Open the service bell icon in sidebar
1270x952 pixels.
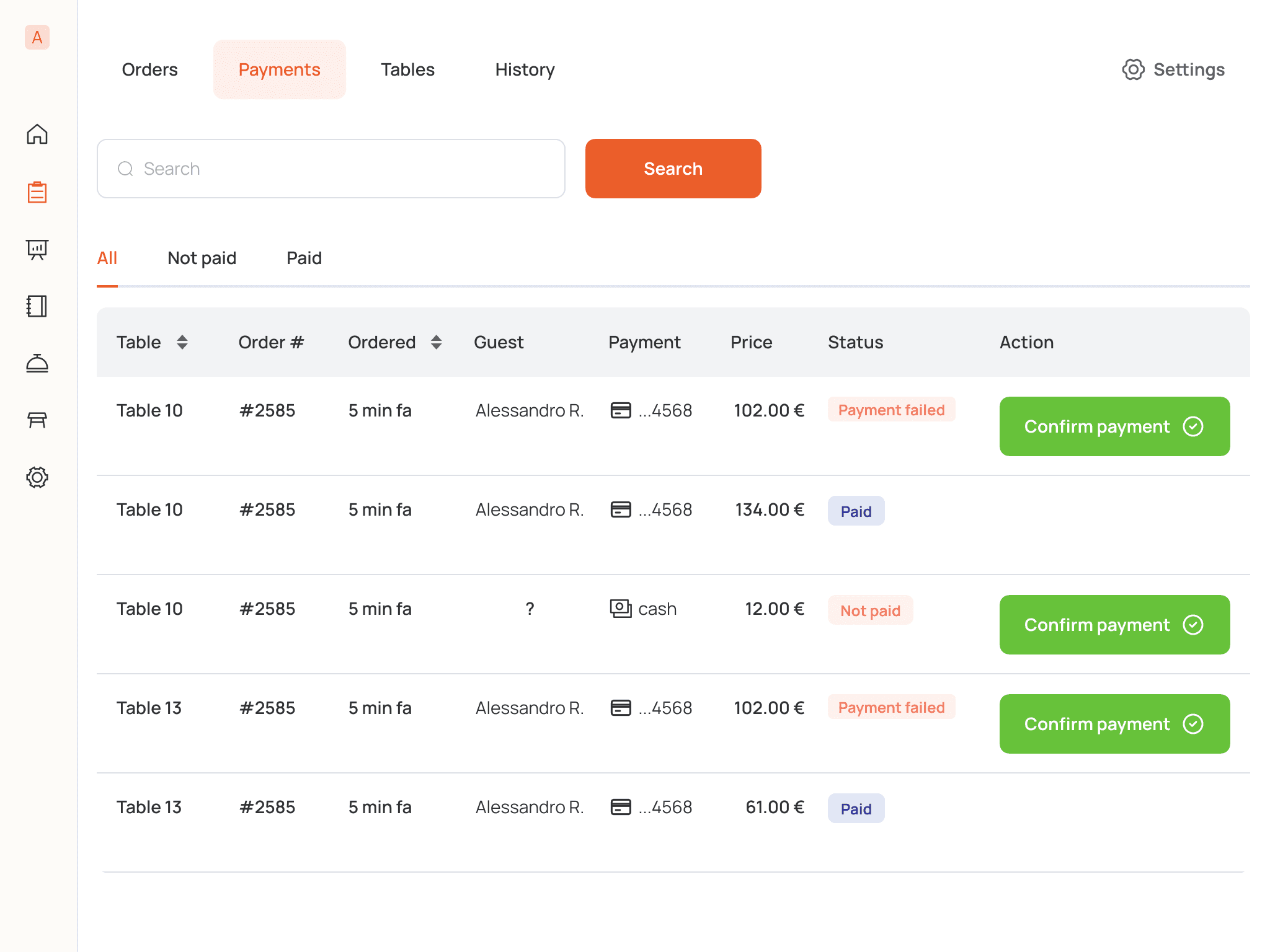pyautogui.click(x=37, y=363)
